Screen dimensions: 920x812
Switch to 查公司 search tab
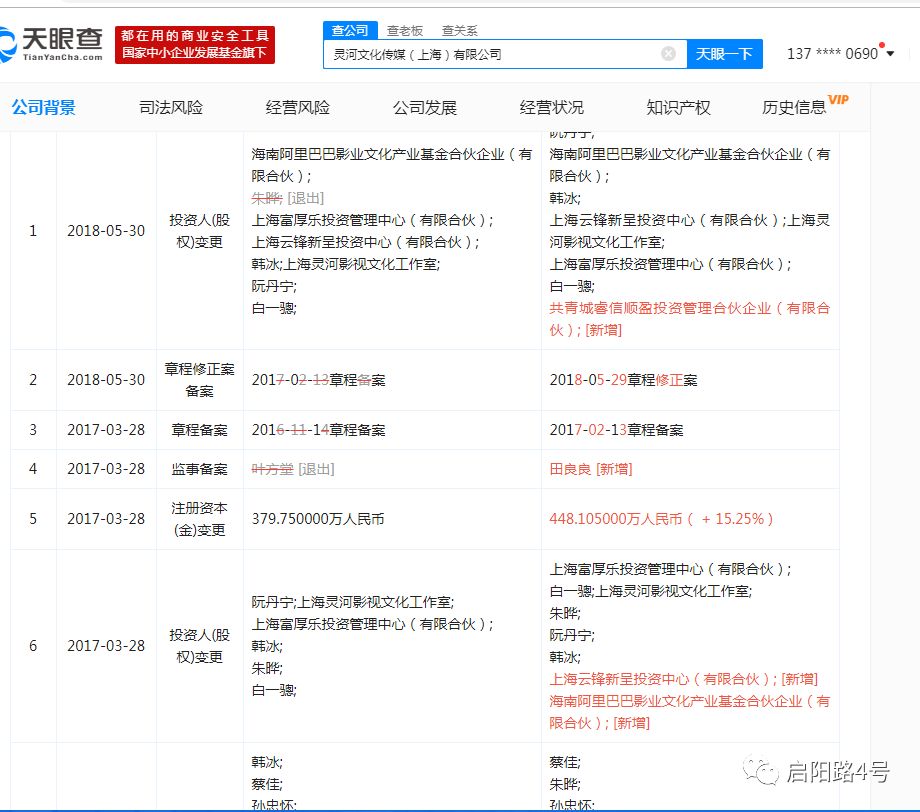coord(350,31)
